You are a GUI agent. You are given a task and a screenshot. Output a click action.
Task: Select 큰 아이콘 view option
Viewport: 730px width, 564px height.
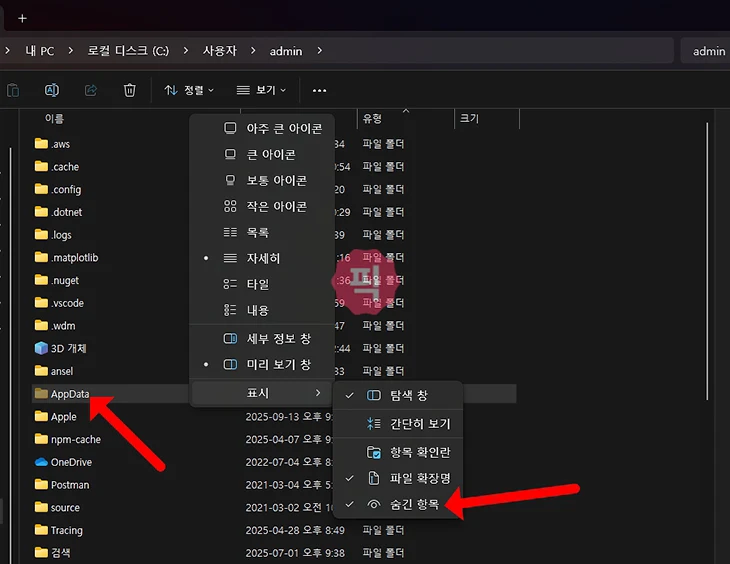click(262, 154)
